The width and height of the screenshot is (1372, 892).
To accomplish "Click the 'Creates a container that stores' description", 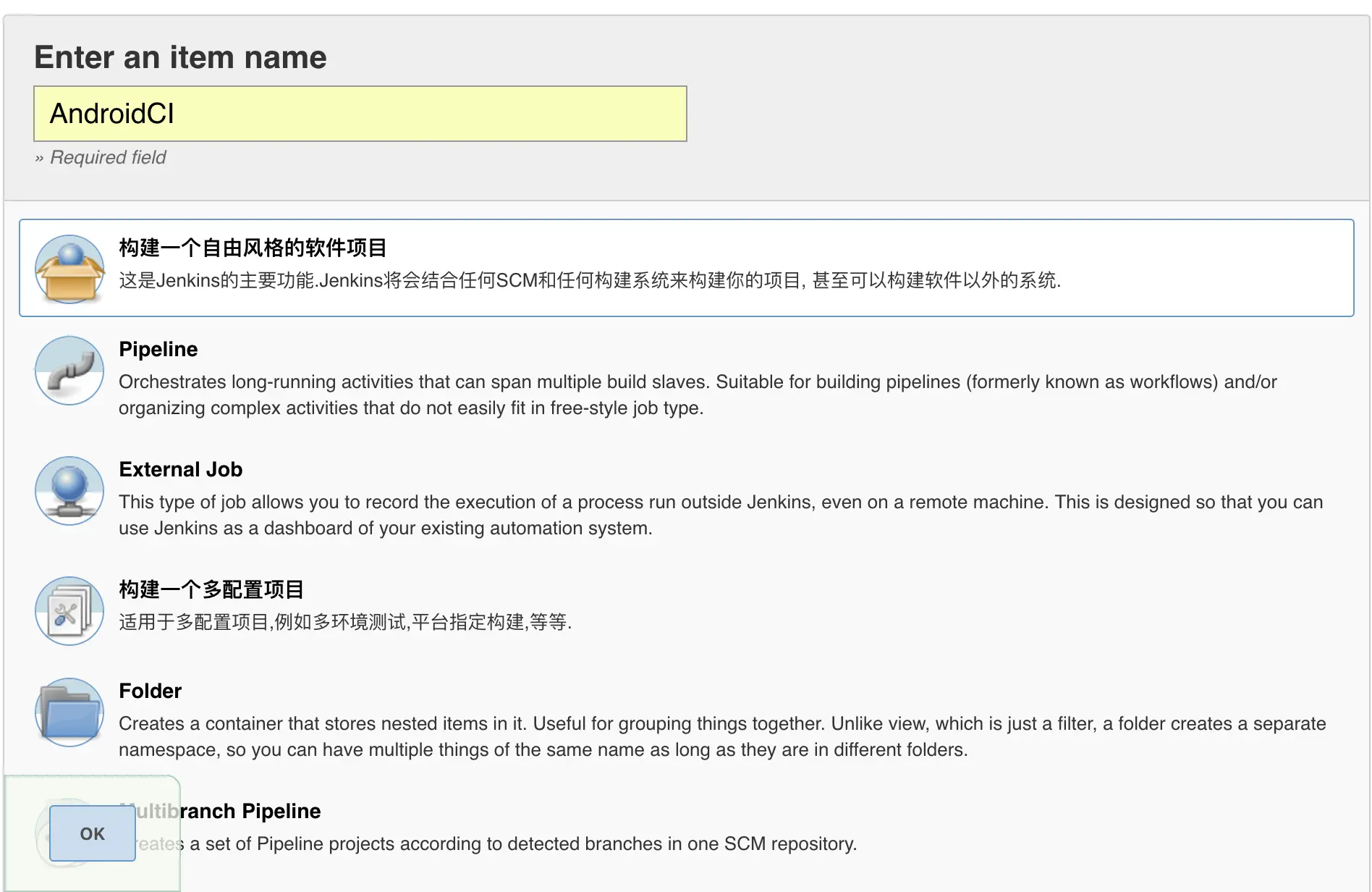I will [x=722, y=736].
